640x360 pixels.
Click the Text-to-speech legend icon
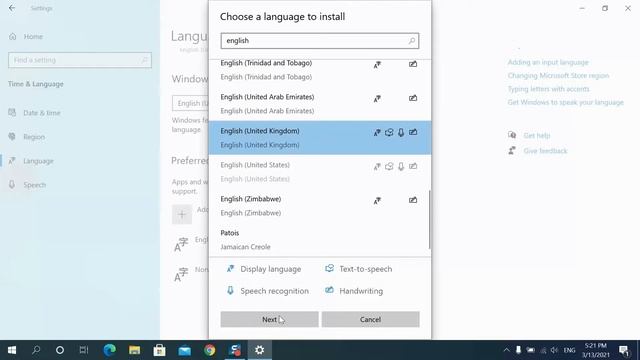click(x=329, y=268)
